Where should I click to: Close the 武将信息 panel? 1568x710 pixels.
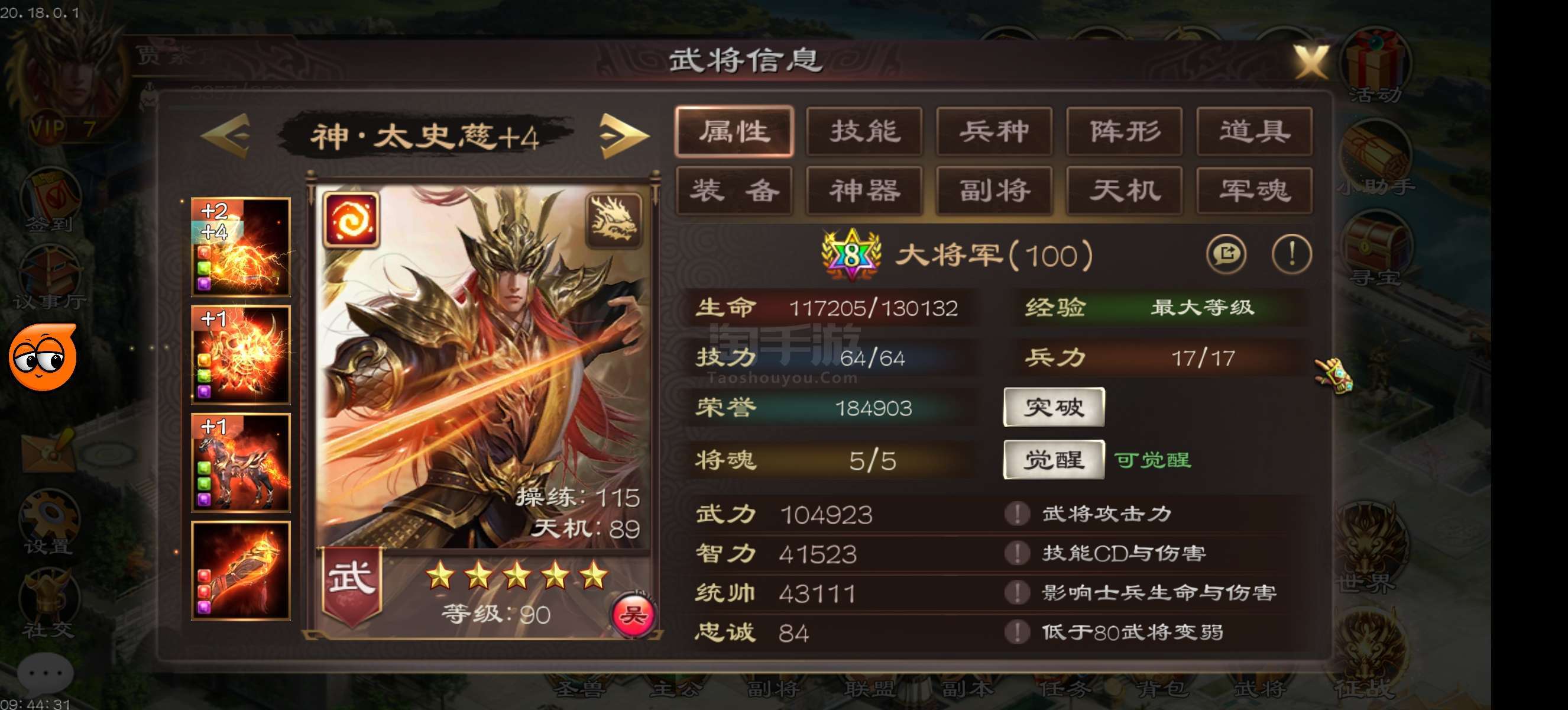coord(1311,62)
